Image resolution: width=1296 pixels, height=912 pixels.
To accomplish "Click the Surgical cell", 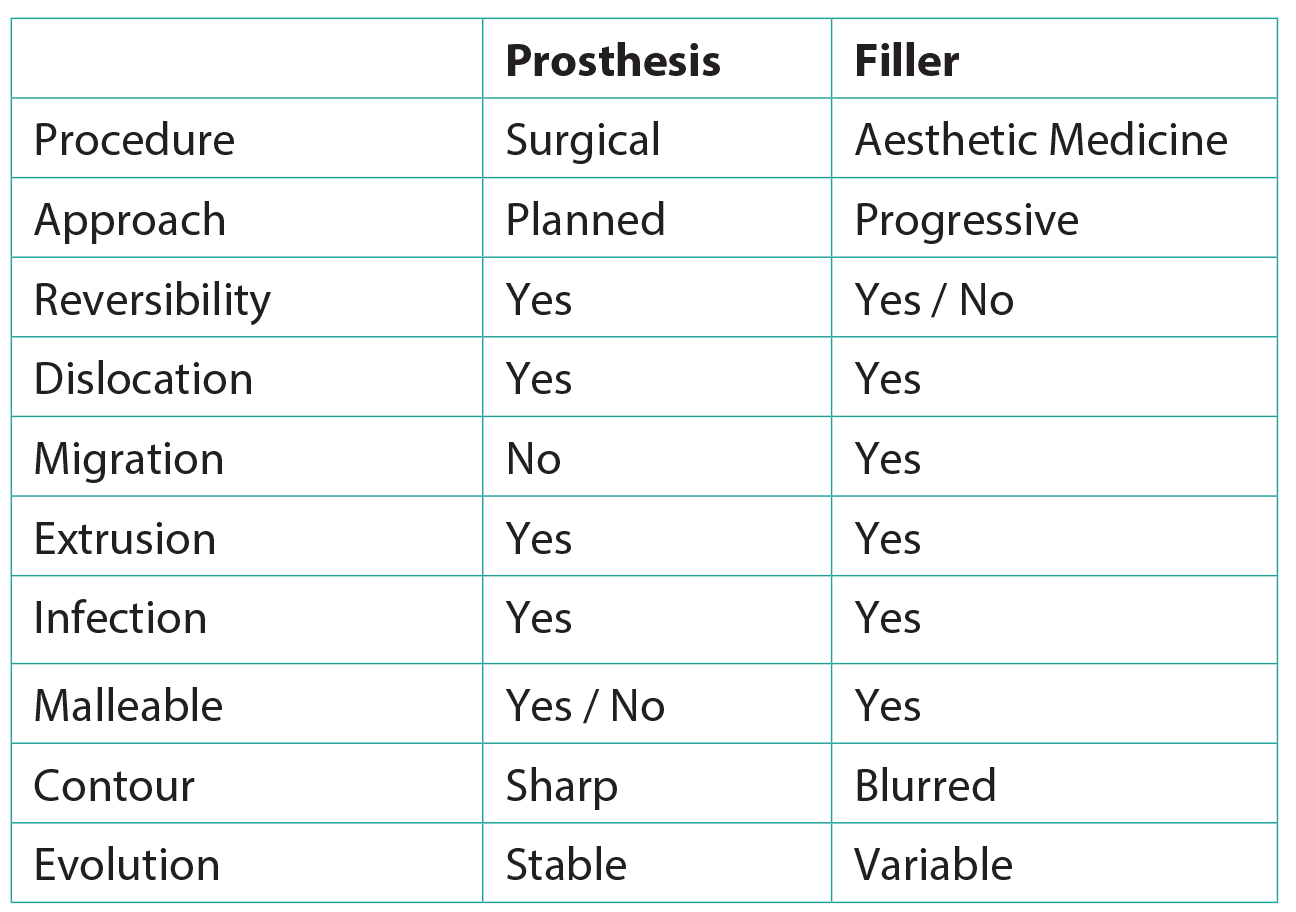I will [583, 140].
